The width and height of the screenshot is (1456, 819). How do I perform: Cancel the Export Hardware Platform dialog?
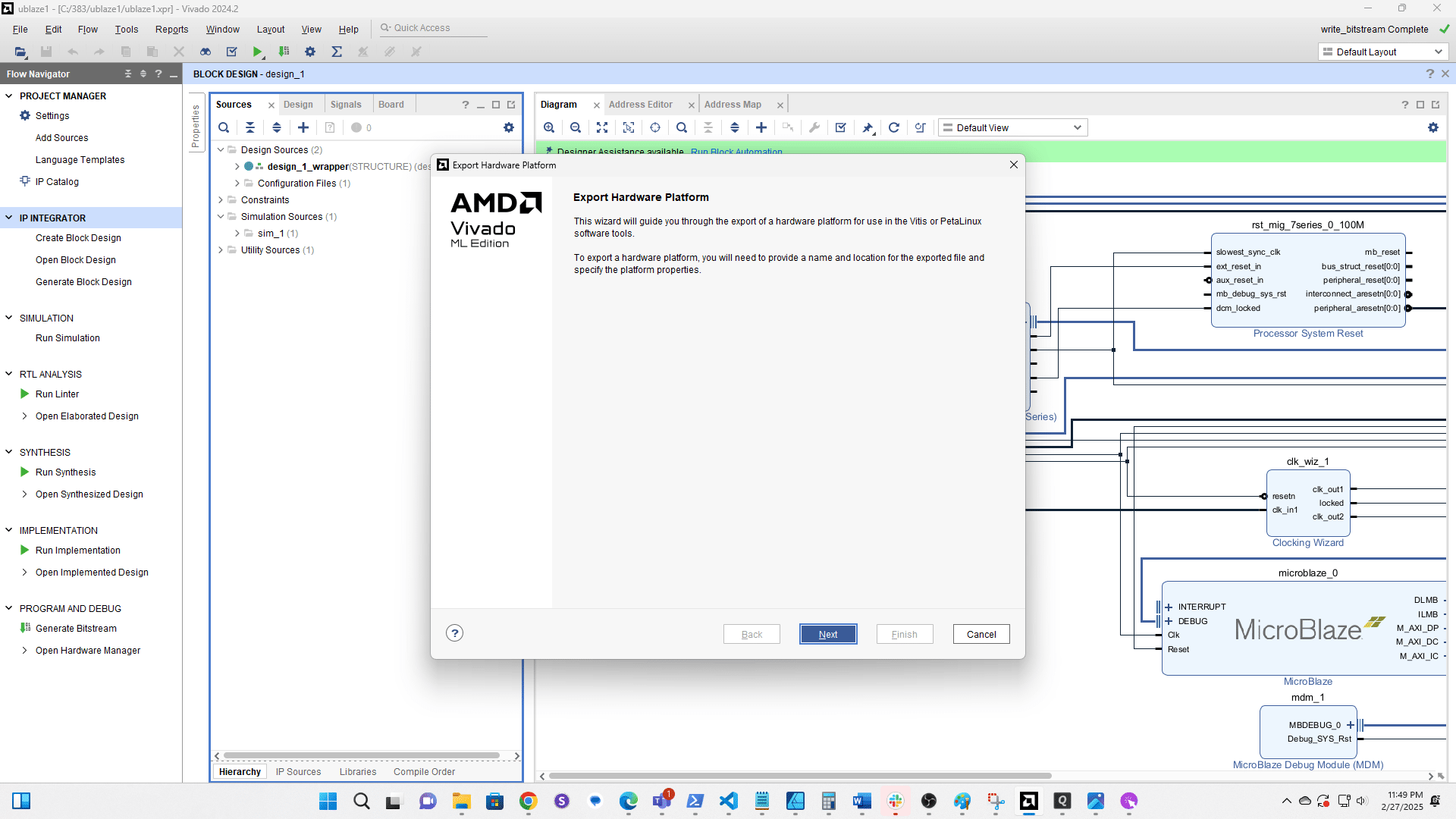click(981, 634)
